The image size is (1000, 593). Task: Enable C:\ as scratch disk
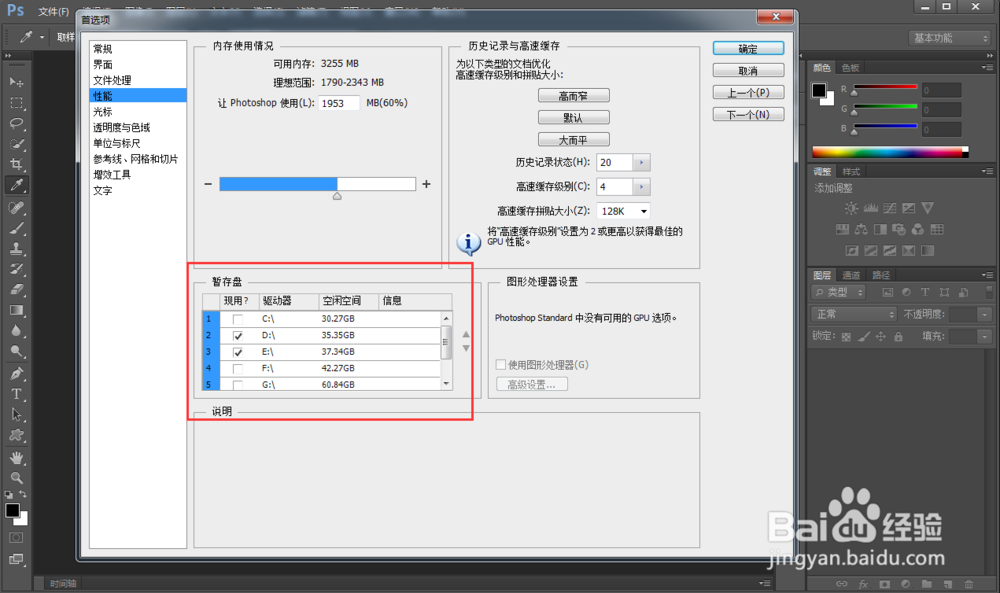point(238,319)
